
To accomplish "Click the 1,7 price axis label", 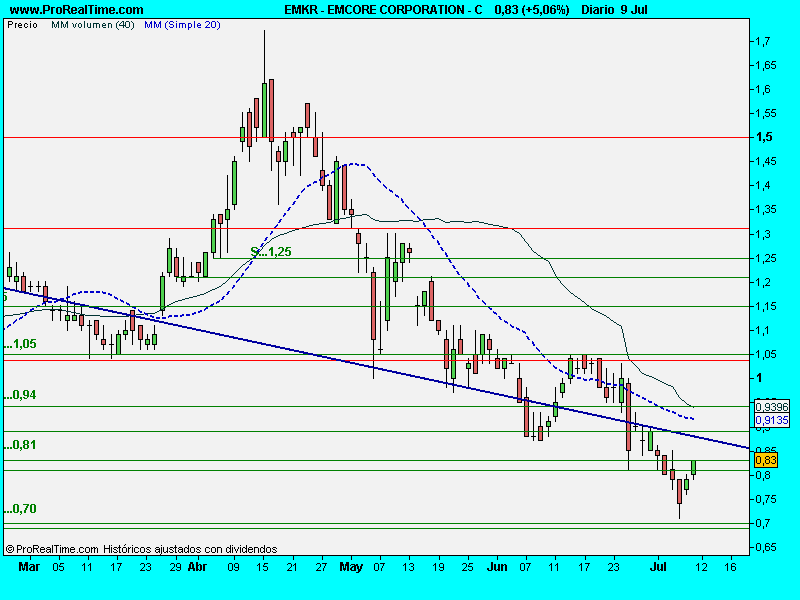I will [x=763, y=41].
